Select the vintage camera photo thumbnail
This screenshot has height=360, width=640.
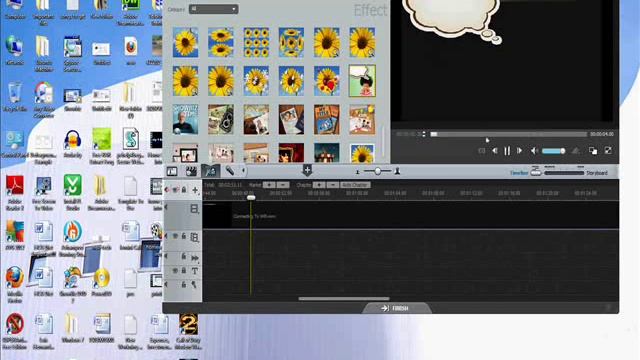tap(221, 120)
